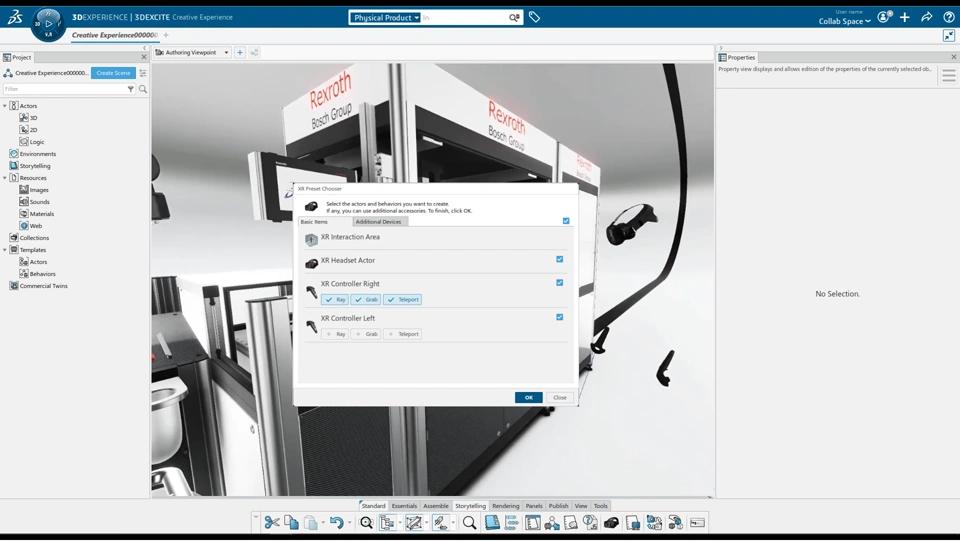960x541 pixels.
Task: Toggle the select-all checkbox atop the dialog
Action: [x=566, y=221]
